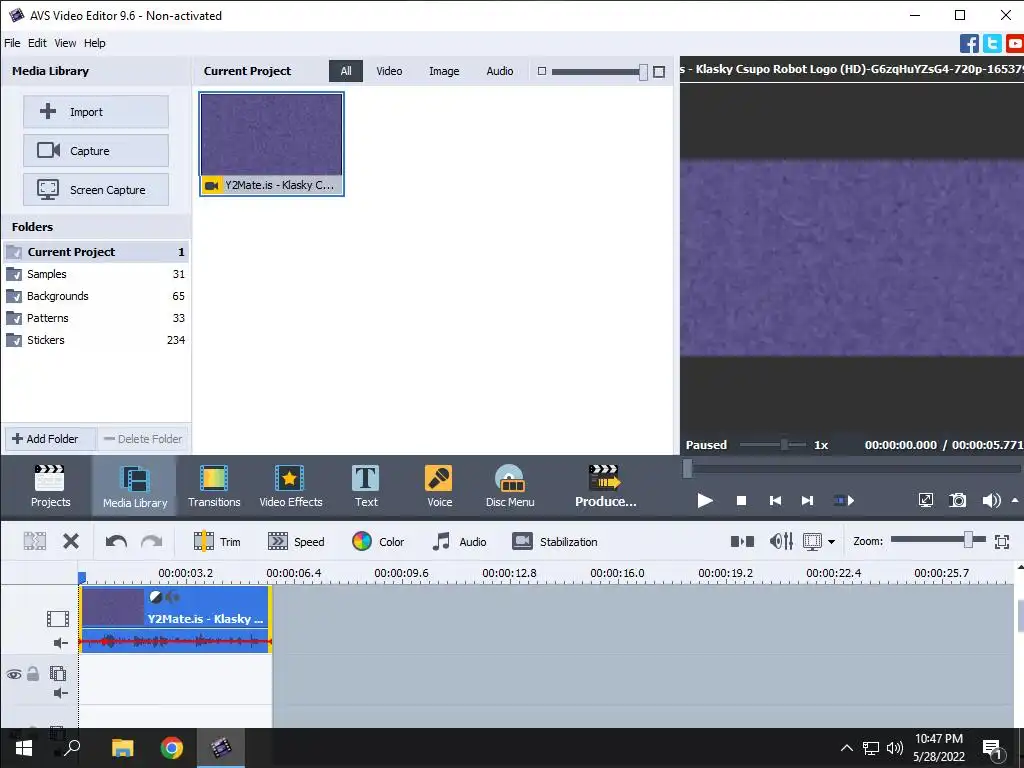This screenshot has height=768, width=1024.
Task: Open Facebook link icon
Action: click(x=969, y=43)
